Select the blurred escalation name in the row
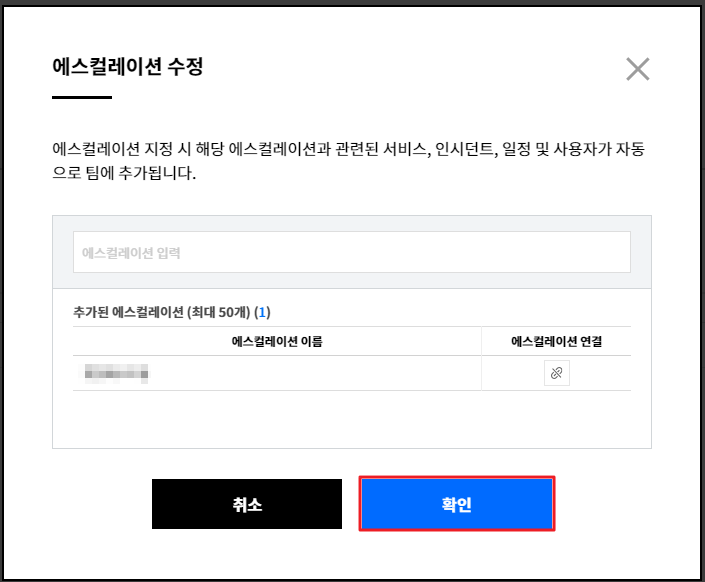 (x=118, y=374)
